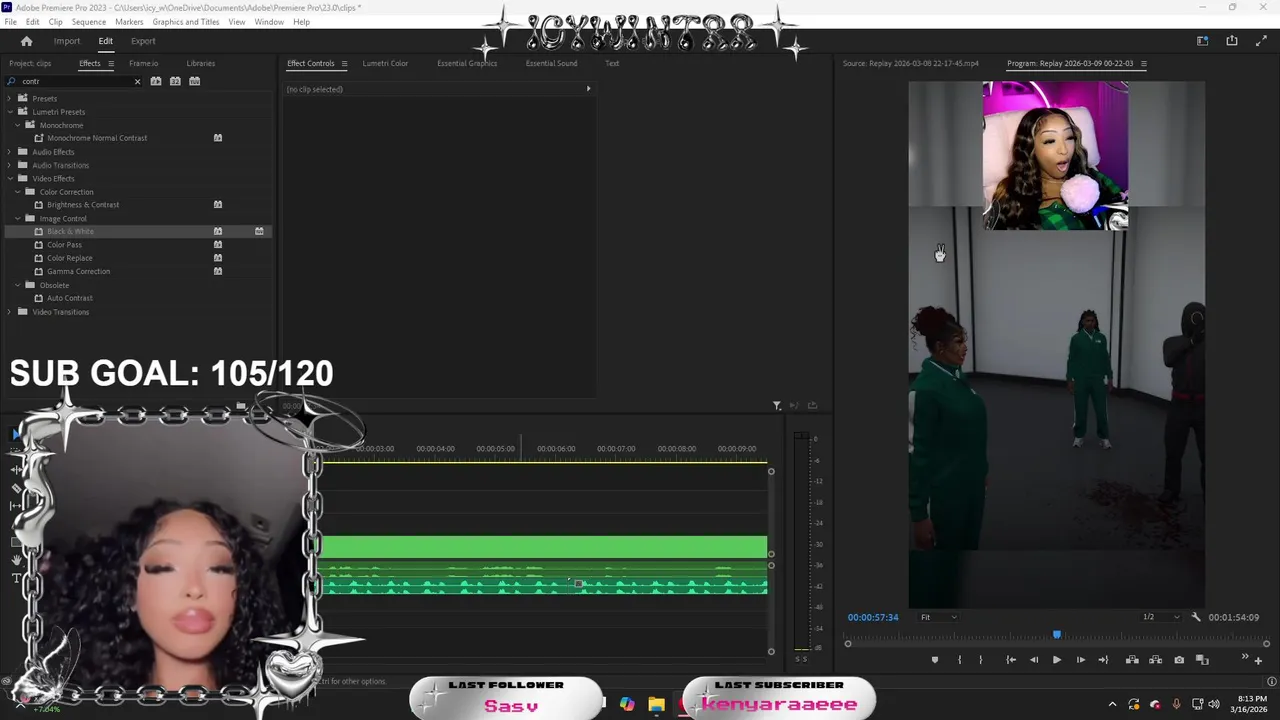1280x720 pixels.
Task: Collapse the Monochrome folder
Action: (17, 125)
